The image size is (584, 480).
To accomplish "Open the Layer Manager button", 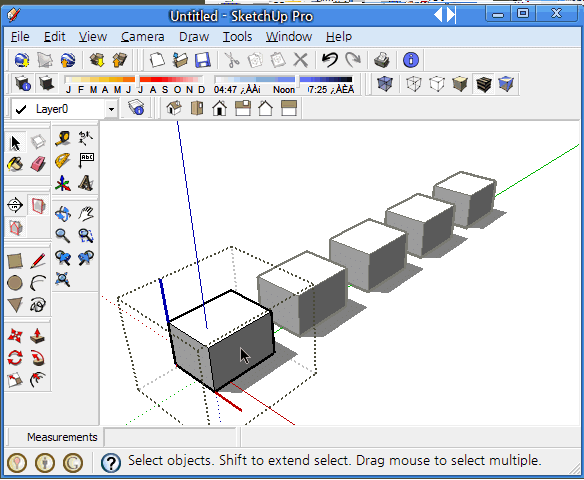I will 136,108.
